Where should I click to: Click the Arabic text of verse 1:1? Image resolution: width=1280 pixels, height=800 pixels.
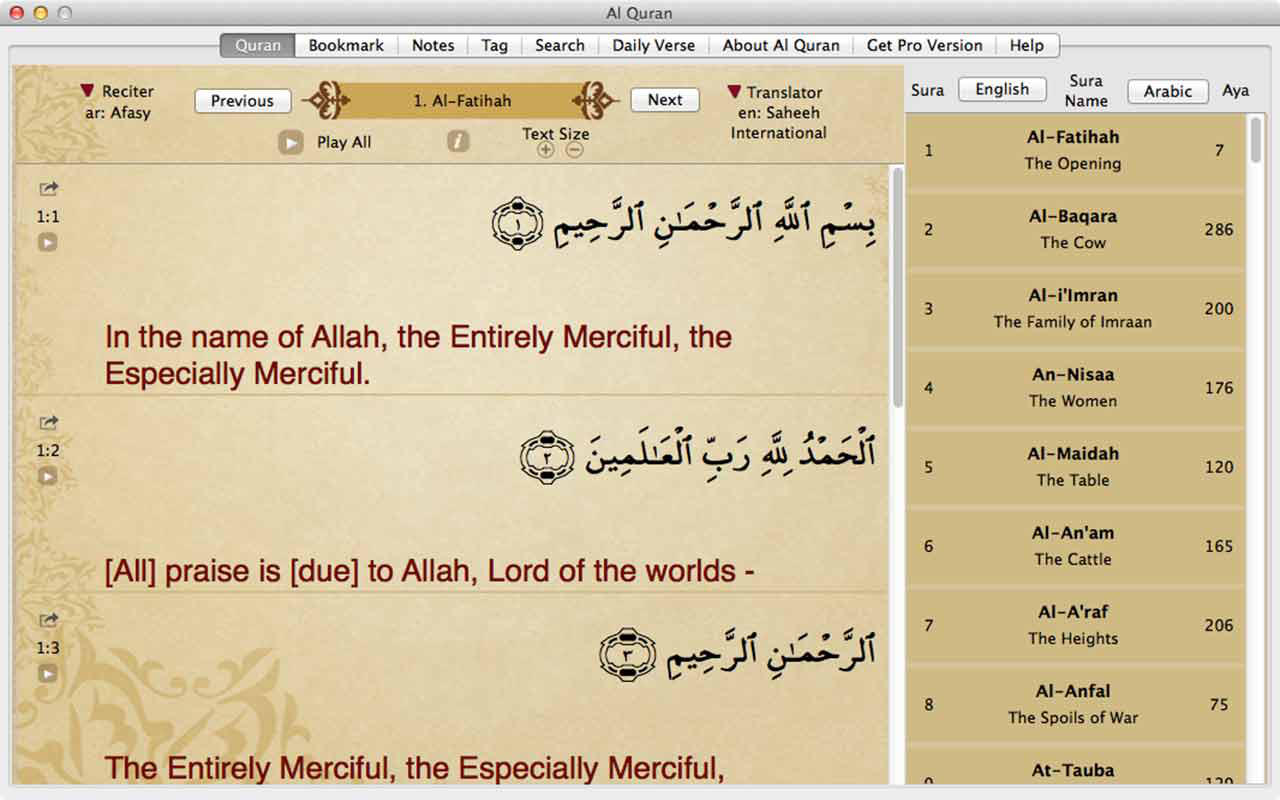point(685,224)
